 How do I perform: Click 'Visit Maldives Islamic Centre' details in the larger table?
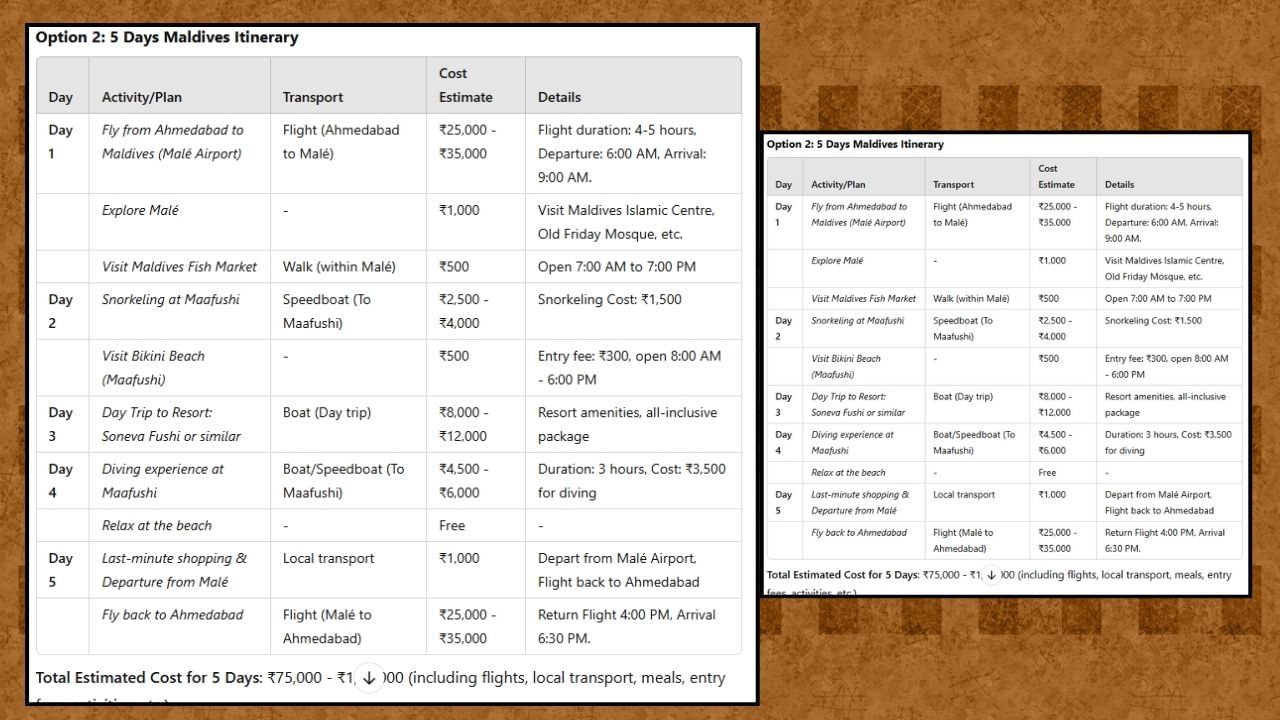click(x=626, y=222)
